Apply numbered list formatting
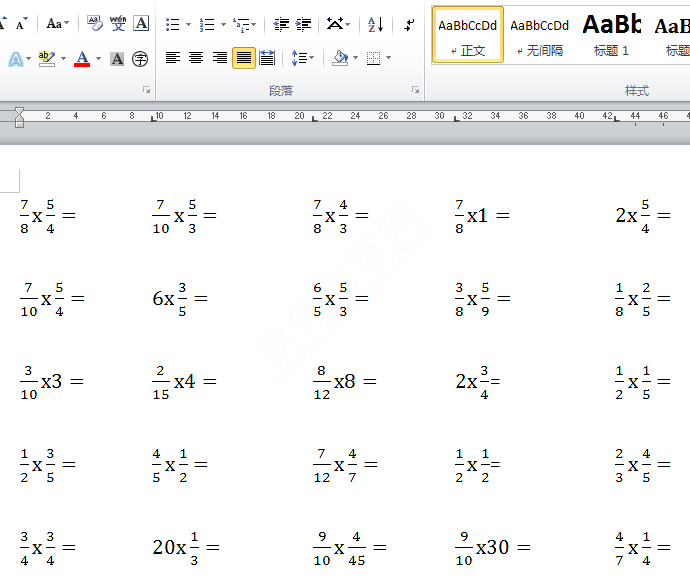 207,24
